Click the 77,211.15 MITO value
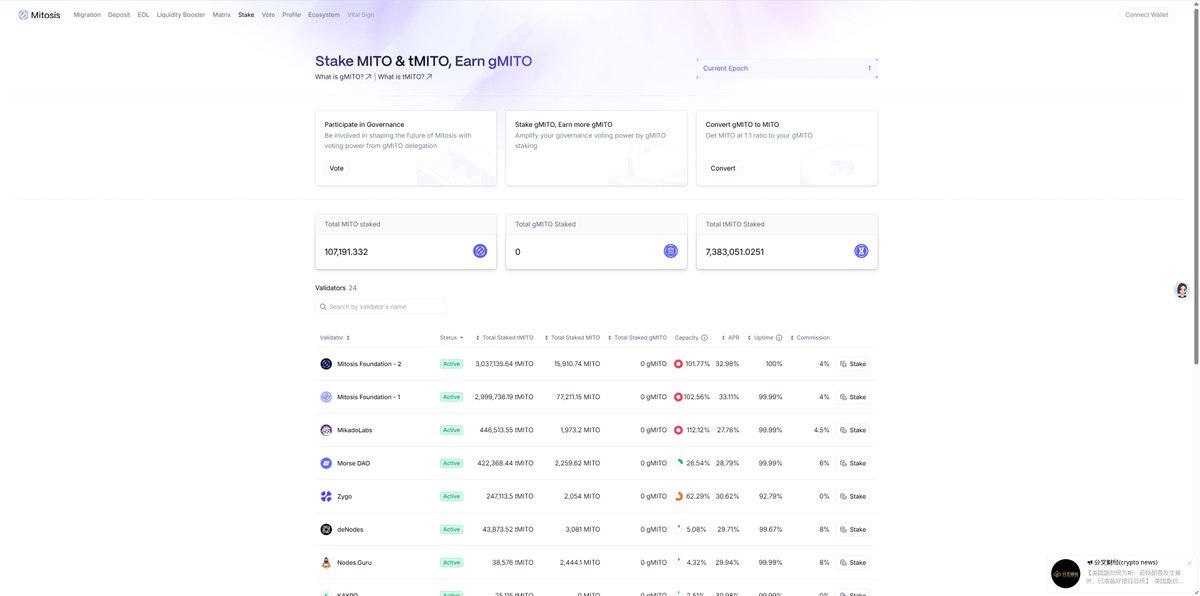The height and width of the screenshot is (596, 1200). pos(577,397)
